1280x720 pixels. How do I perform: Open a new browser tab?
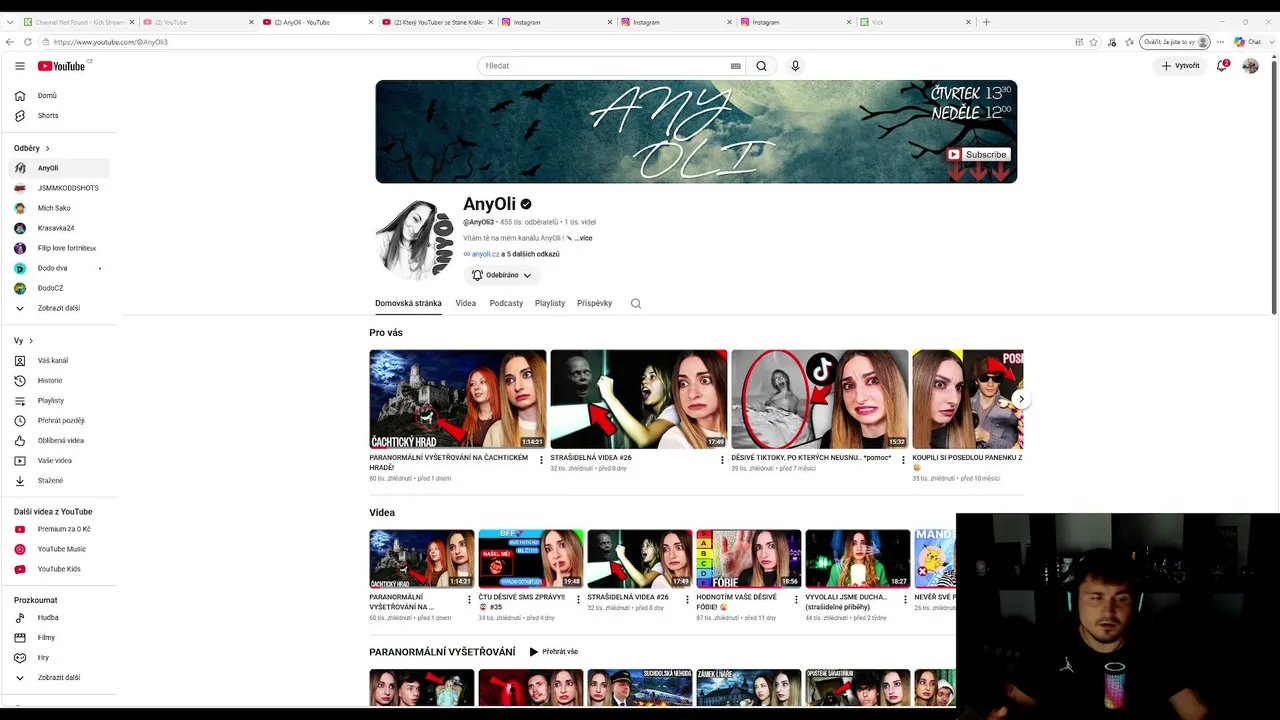point(986,22)
